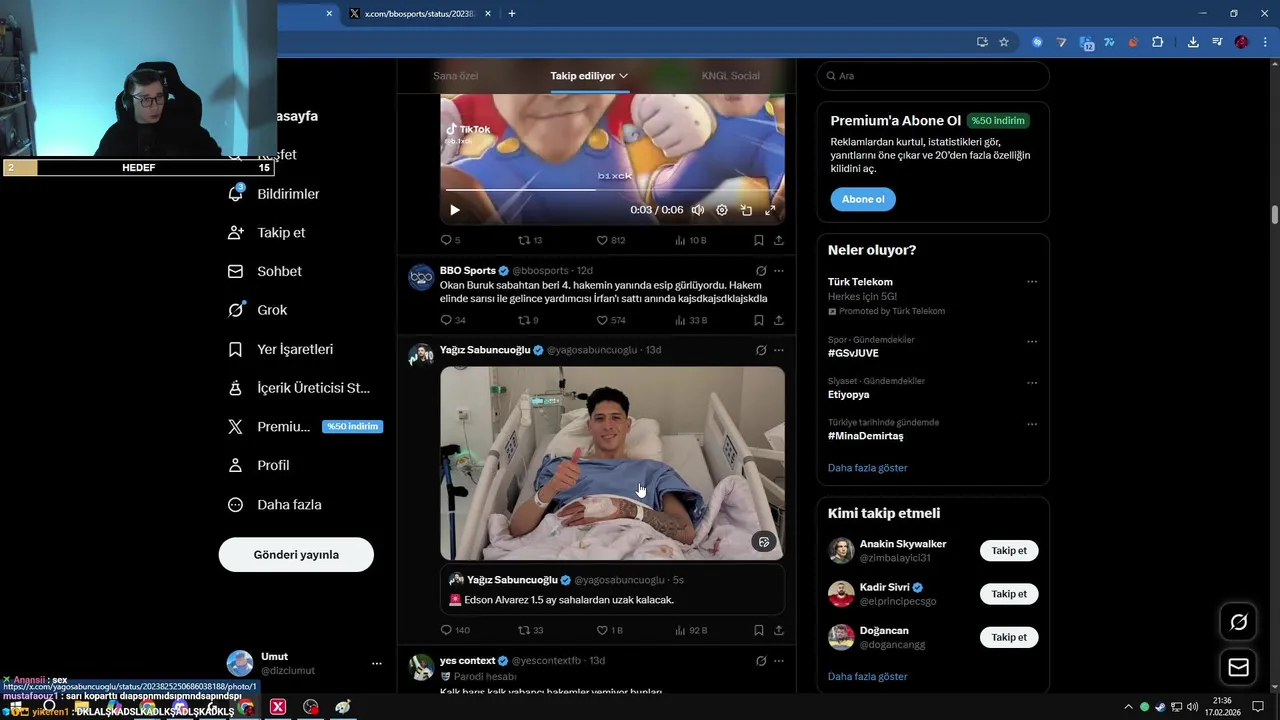This screenshot has width=1280, height=720.
Task: Open floating messages envelope button
Action: tap(1238, 667)
